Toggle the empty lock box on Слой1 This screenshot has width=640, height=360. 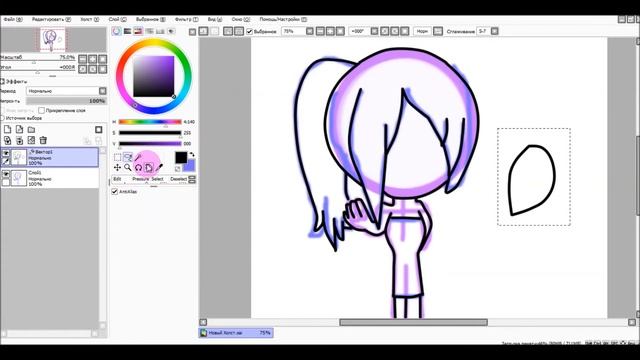coord(6,182)
